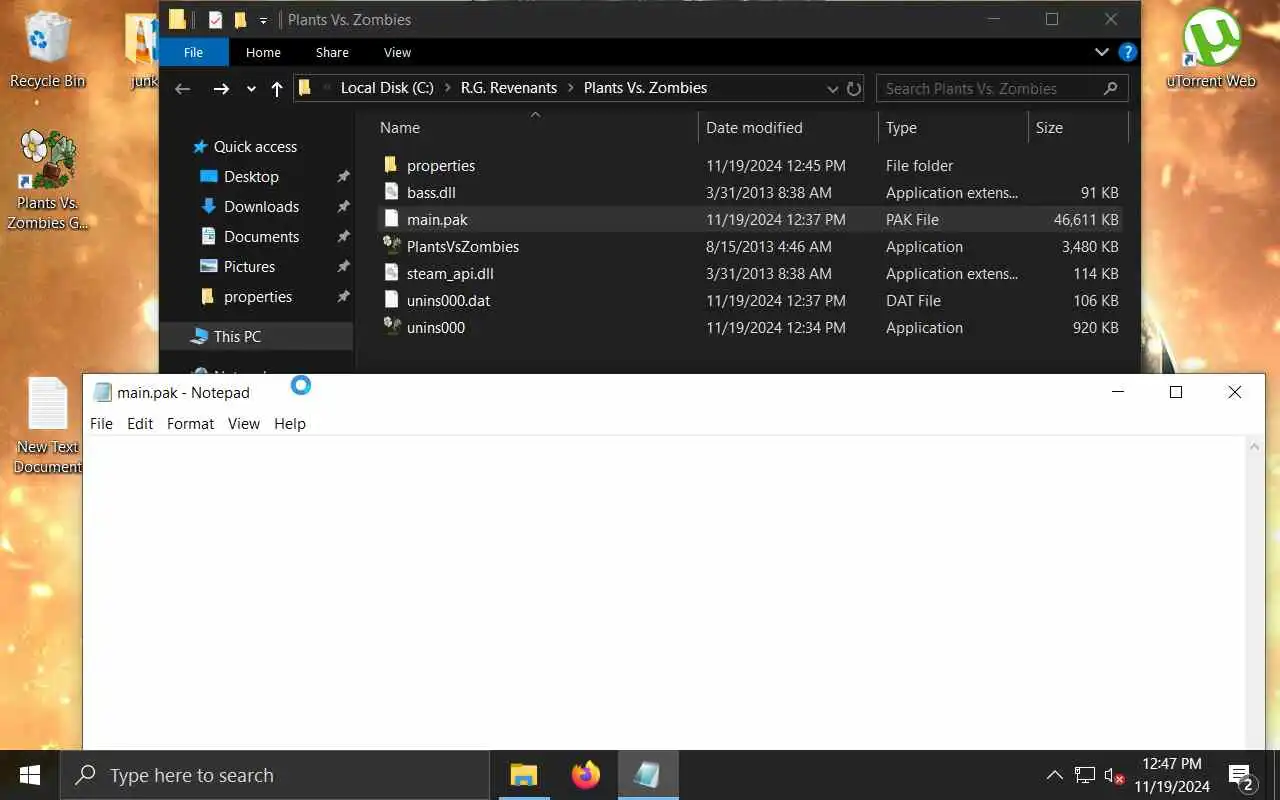
Task: Open the Recycle Bin desktop icon
Action: pos(47,50)
